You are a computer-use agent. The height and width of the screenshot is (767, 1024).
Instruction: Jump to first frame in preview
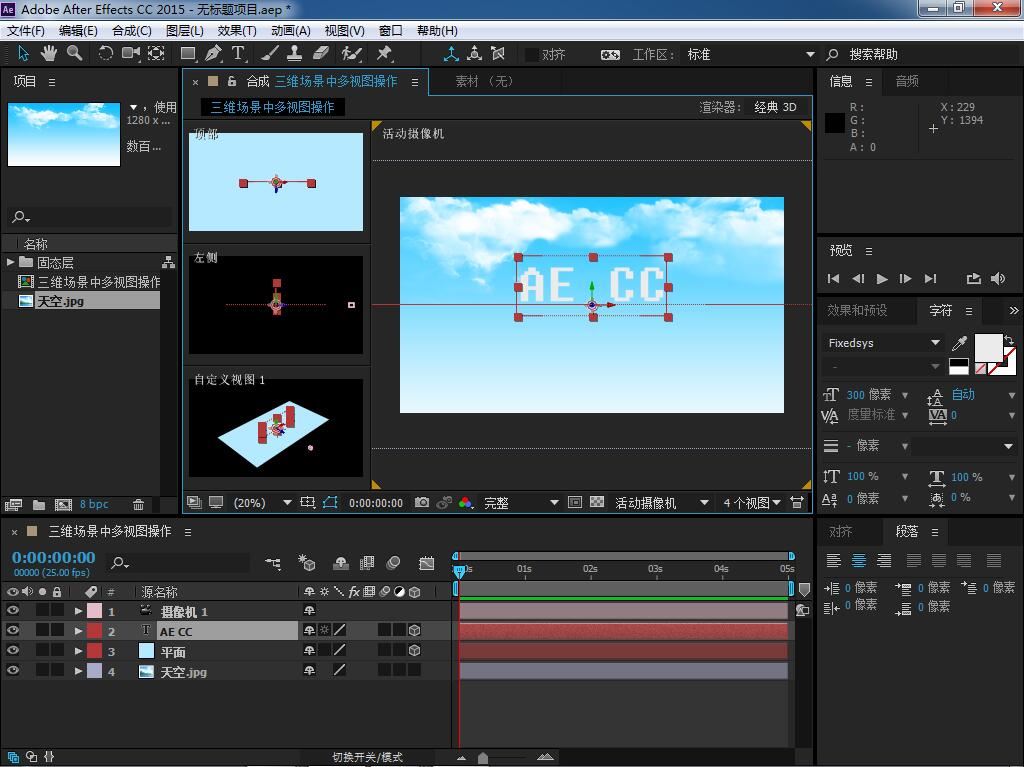(x=833, y=279)
